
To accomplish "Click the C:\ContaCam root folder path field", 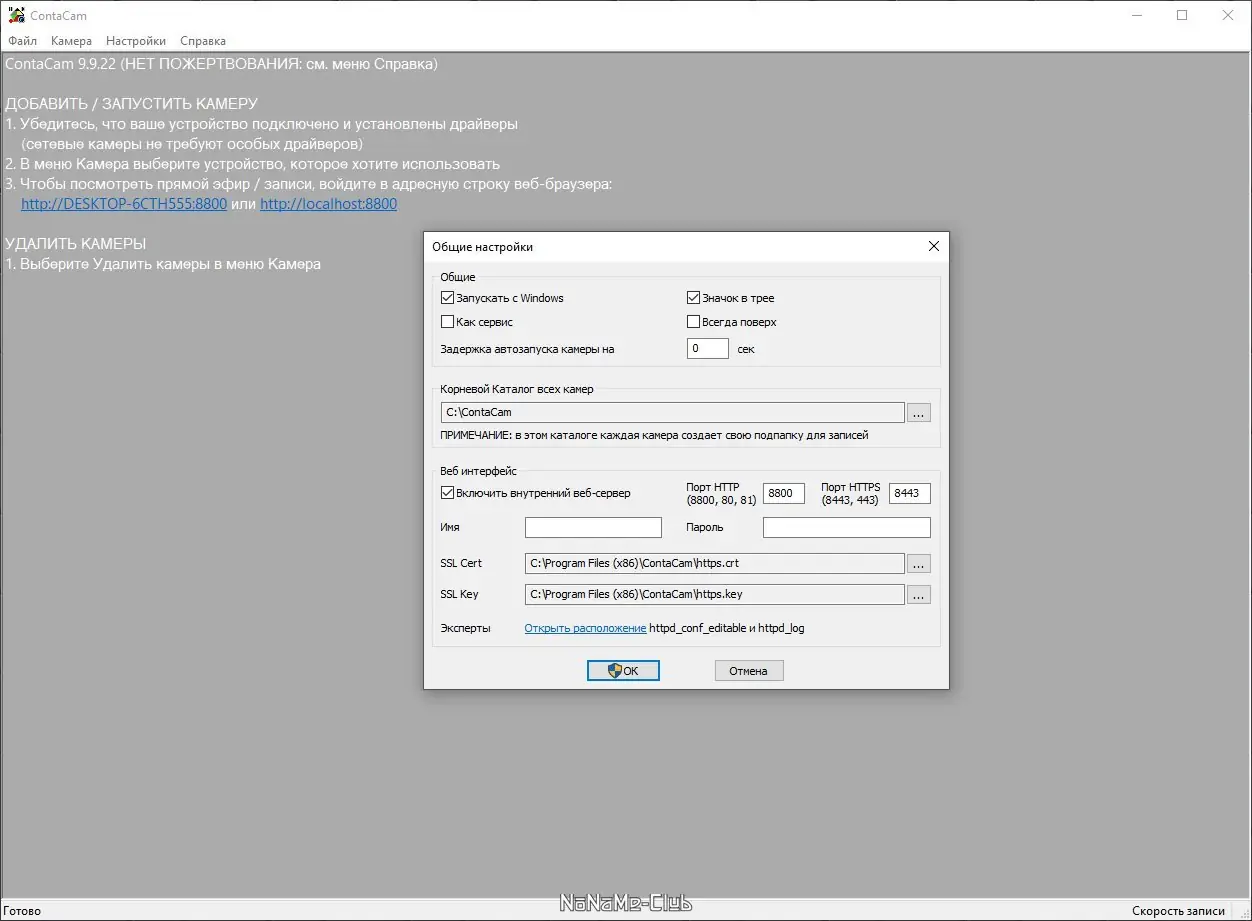I will click(x=673, y=412).
